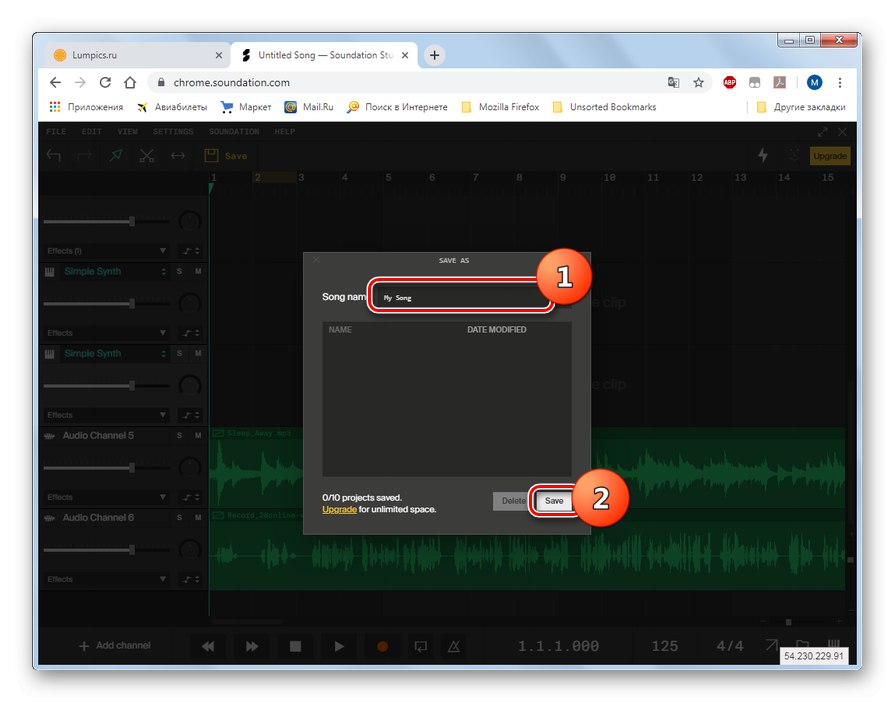Select the scissors cut tool
The height and width of the screenshot is (703, 895).
coord(147,155)
